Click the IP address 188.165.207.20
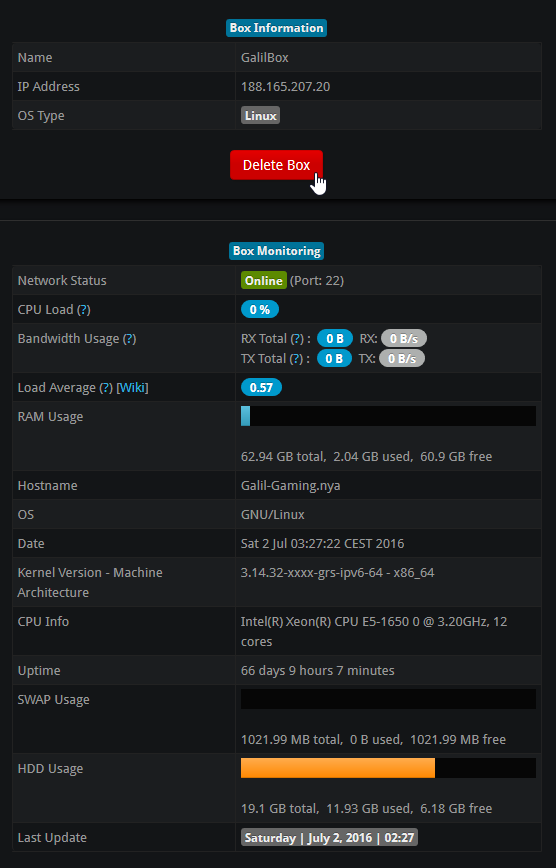Screen dimensions: 556x868 pos(285,86)
